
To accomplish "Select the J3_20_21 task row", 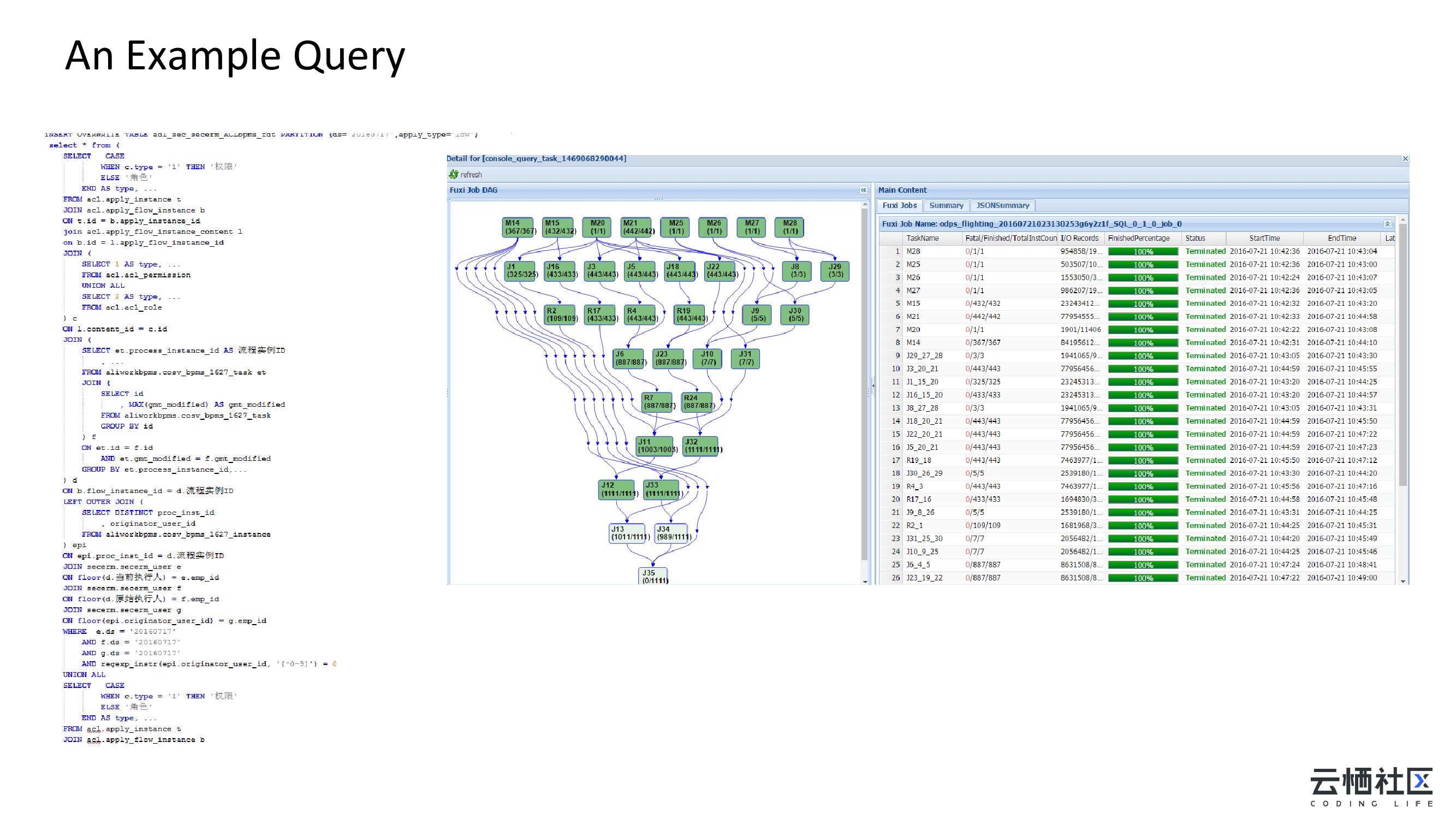I will pyautogui.click(x=923, y=369).
